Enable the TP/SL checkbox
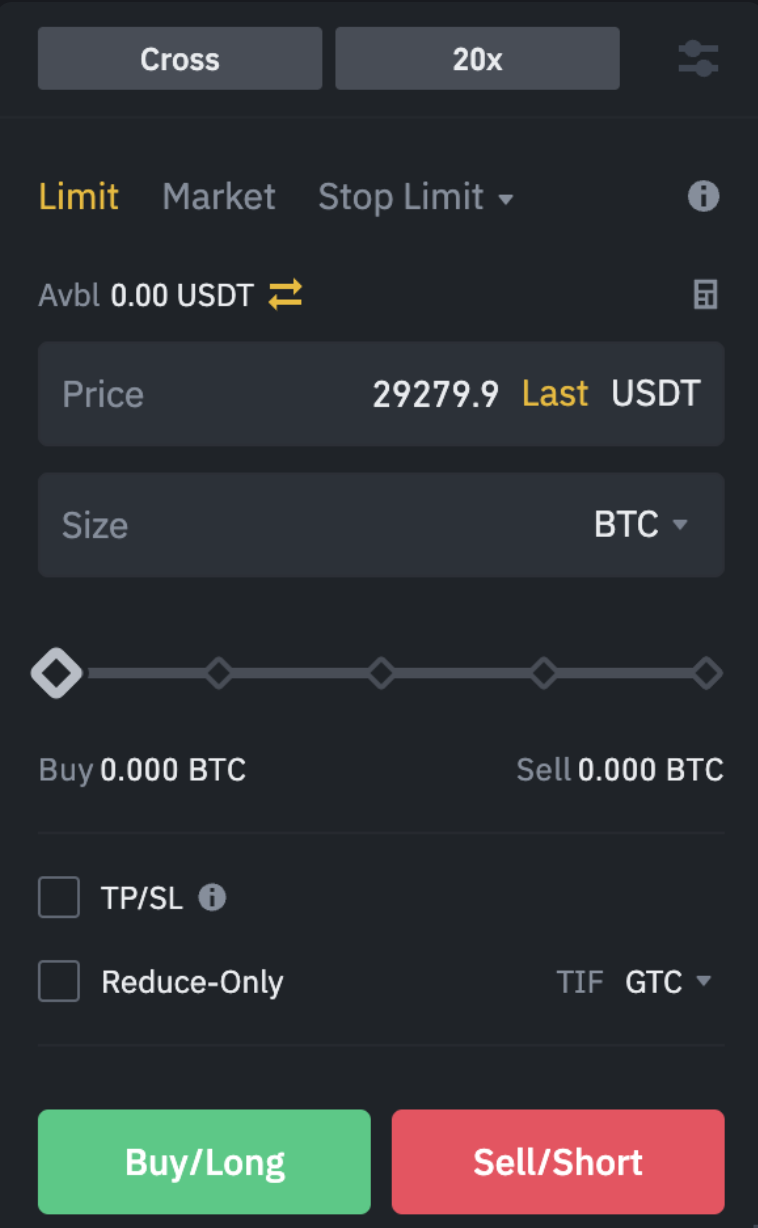Image resolution: width=758 pixels, height=1228 pixels. click(x=59, y=897)
